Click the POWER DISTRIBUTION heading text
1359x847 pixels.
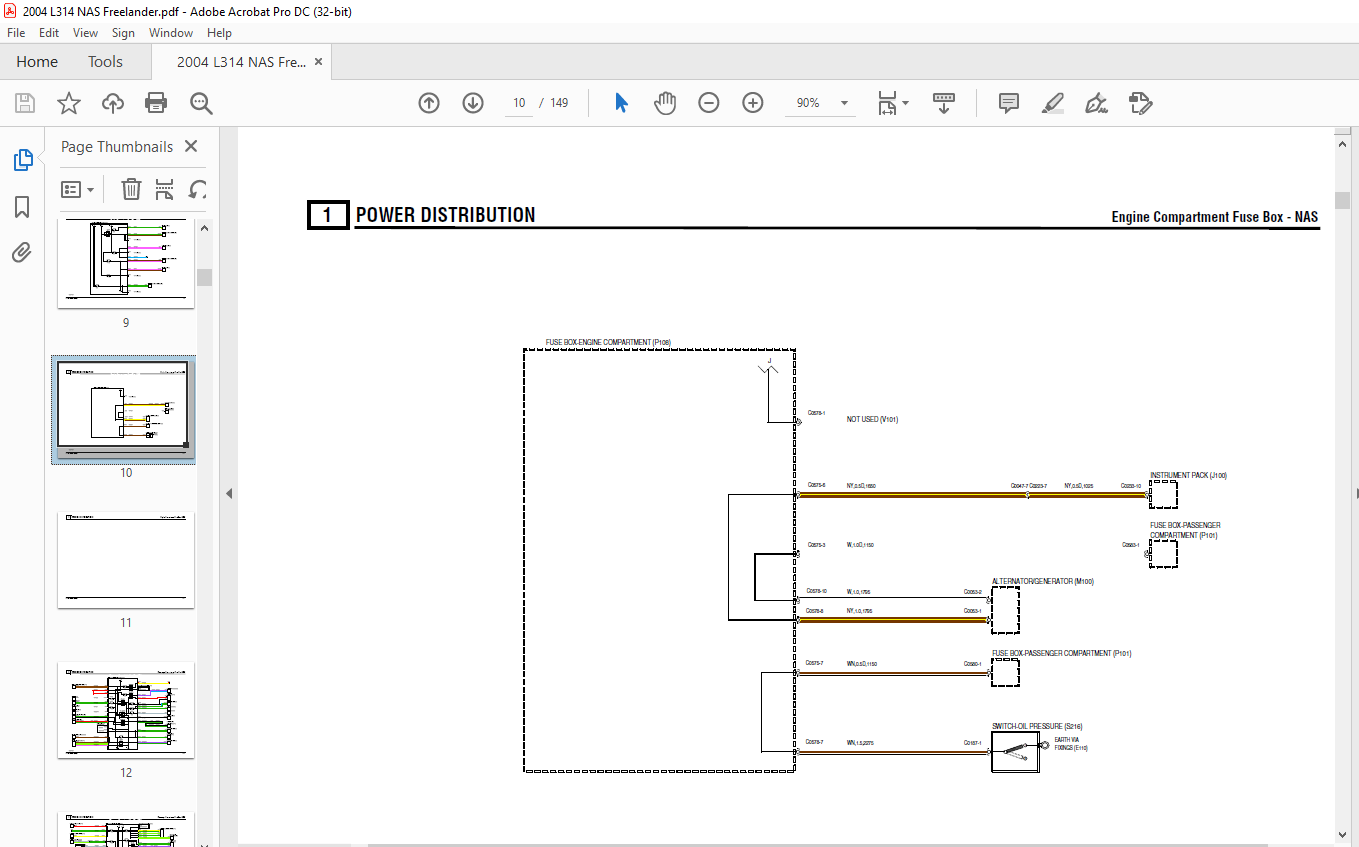click(445, 215)
